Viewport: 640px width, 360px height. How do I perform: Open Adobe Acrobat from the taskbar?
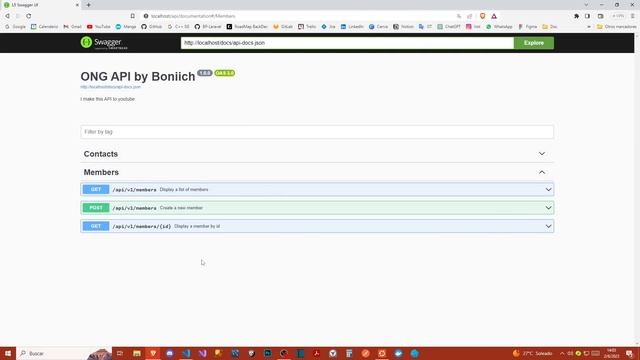pyautogui.click(x=316, y=353)
